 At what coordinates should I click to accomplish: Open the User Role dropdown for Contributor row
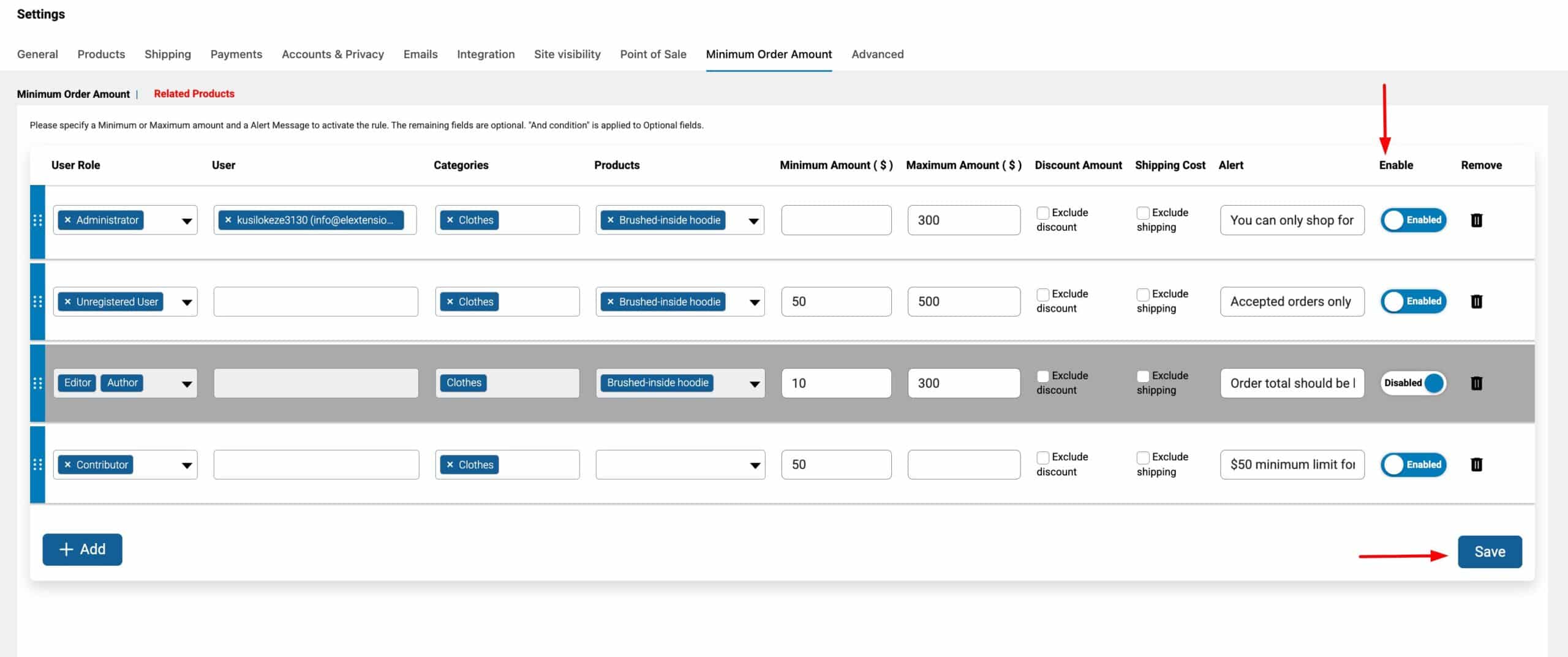coord(187,465)
